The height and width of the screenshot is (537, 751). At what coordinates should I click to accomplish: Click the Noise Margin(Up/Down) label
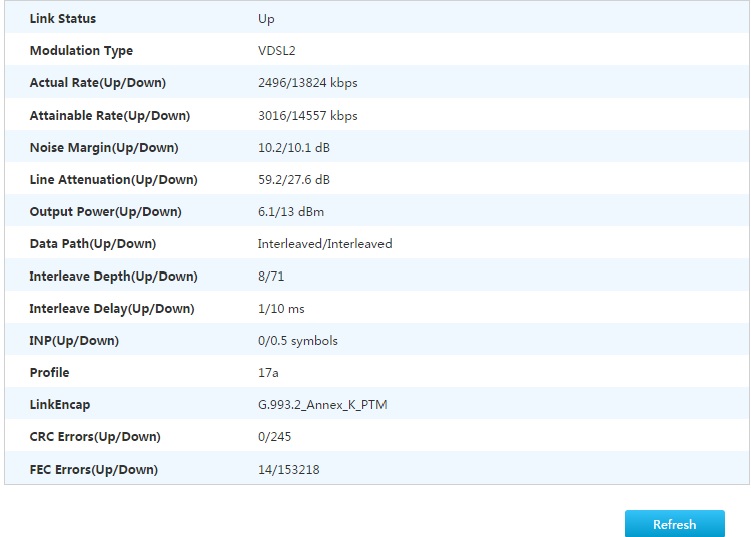104,148
